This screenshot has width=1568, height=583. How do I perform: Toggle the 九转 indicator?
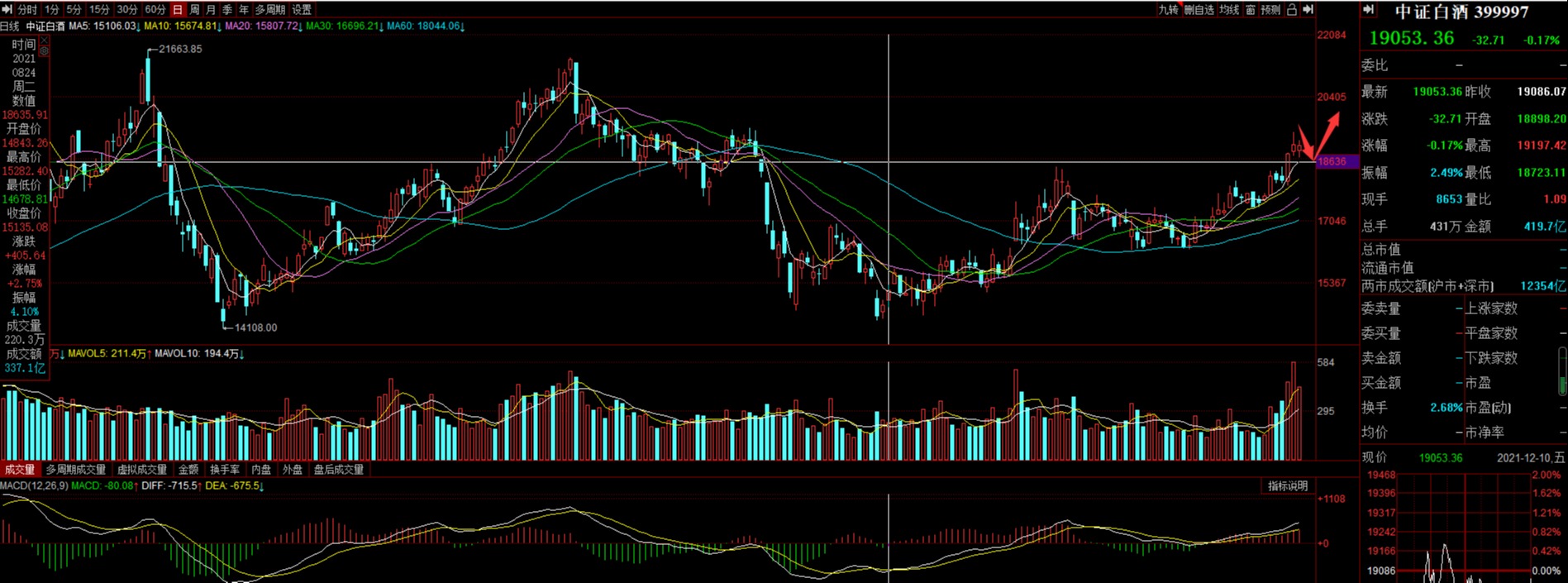[x=1168, y=9]
